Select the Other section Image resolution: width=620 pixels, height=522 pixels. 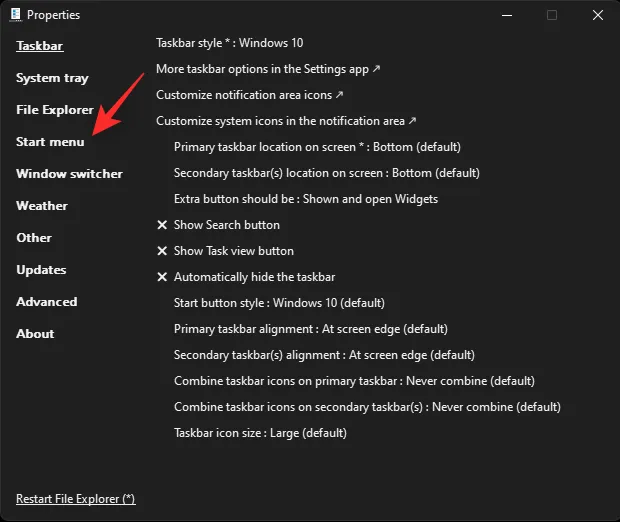(x=34, y=238)
